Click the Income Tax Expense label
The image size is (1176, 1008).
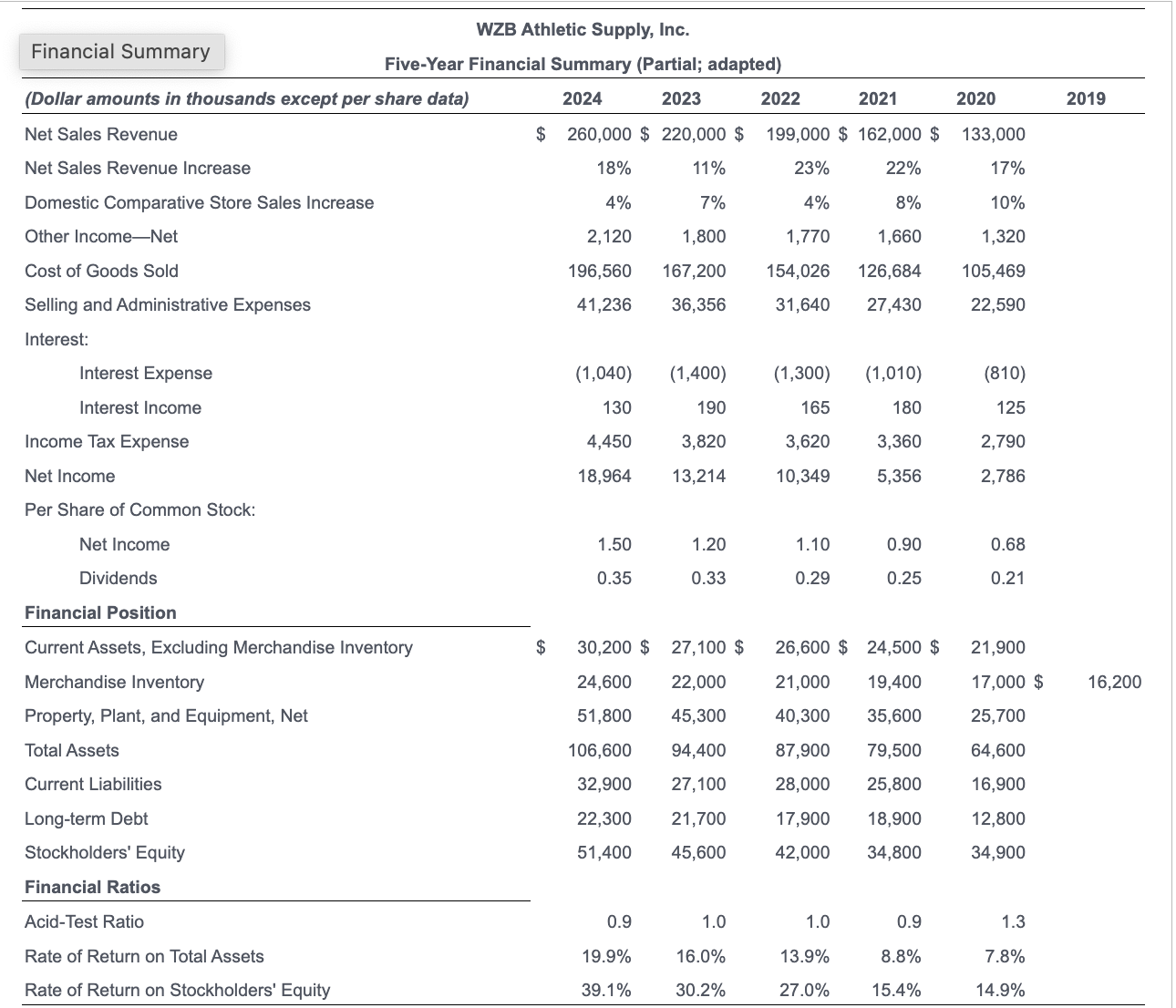pyautogui.click(x=107, y=441)
